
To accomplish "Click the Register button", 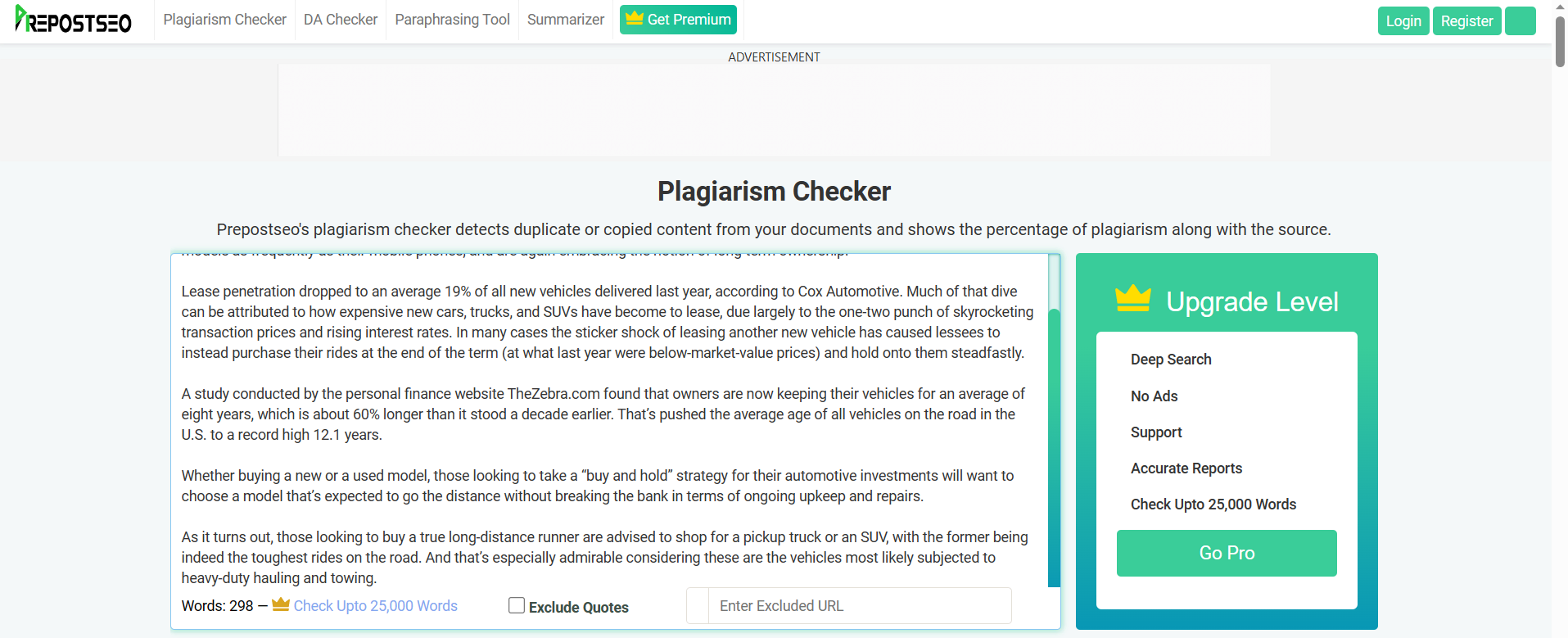I will pyautogui.click(x=1466, y=21).
